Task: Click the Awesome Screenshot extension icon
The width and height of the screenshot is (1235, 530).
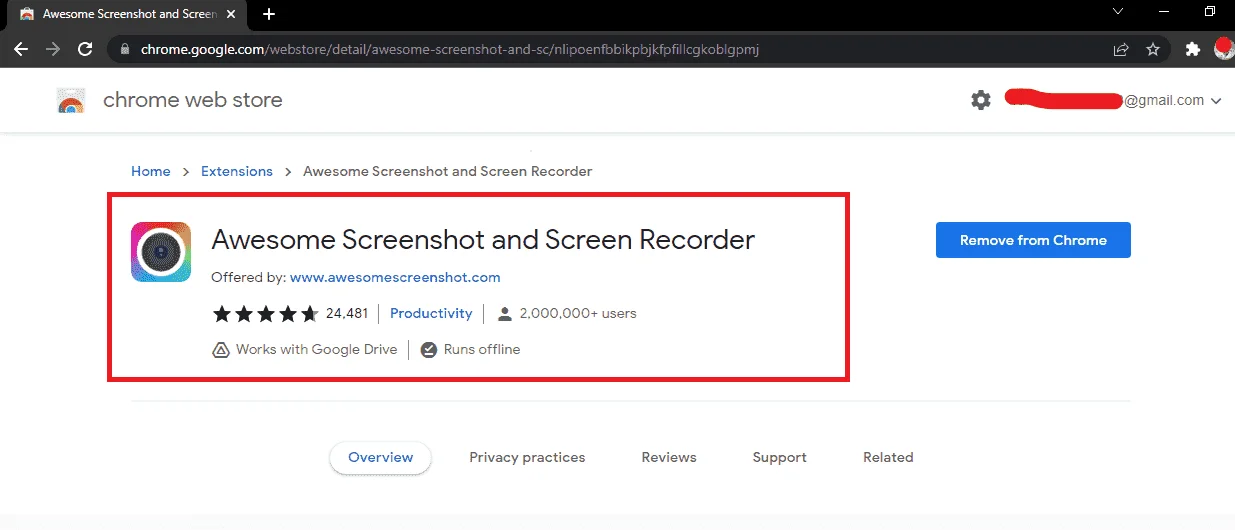Action: coord(161,252)
